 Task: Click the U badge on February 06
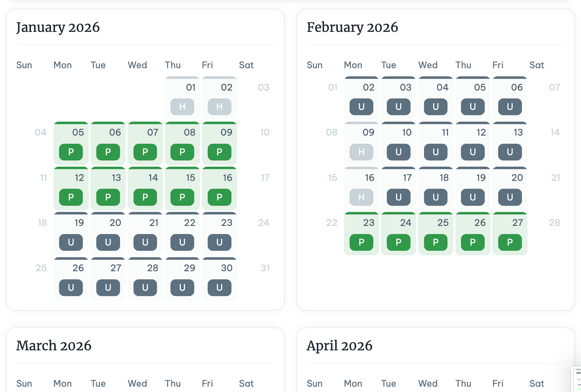(510, 107)
